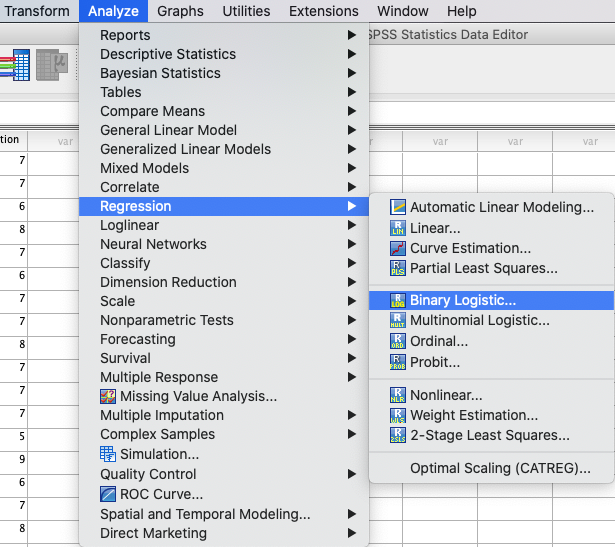Choose Binary Logistic... from Regression submenu
This screenshot has width=615, height=547.
491,300
